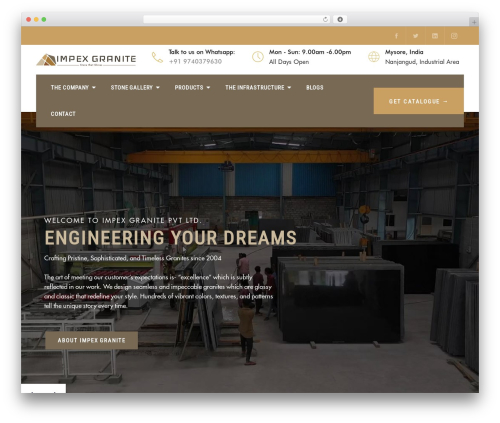Expand the Stone Gallery dropdown menu
Image resolution: width=500 pixels, height=423 pixels.
pyautogui.click(x=135, y=88)
